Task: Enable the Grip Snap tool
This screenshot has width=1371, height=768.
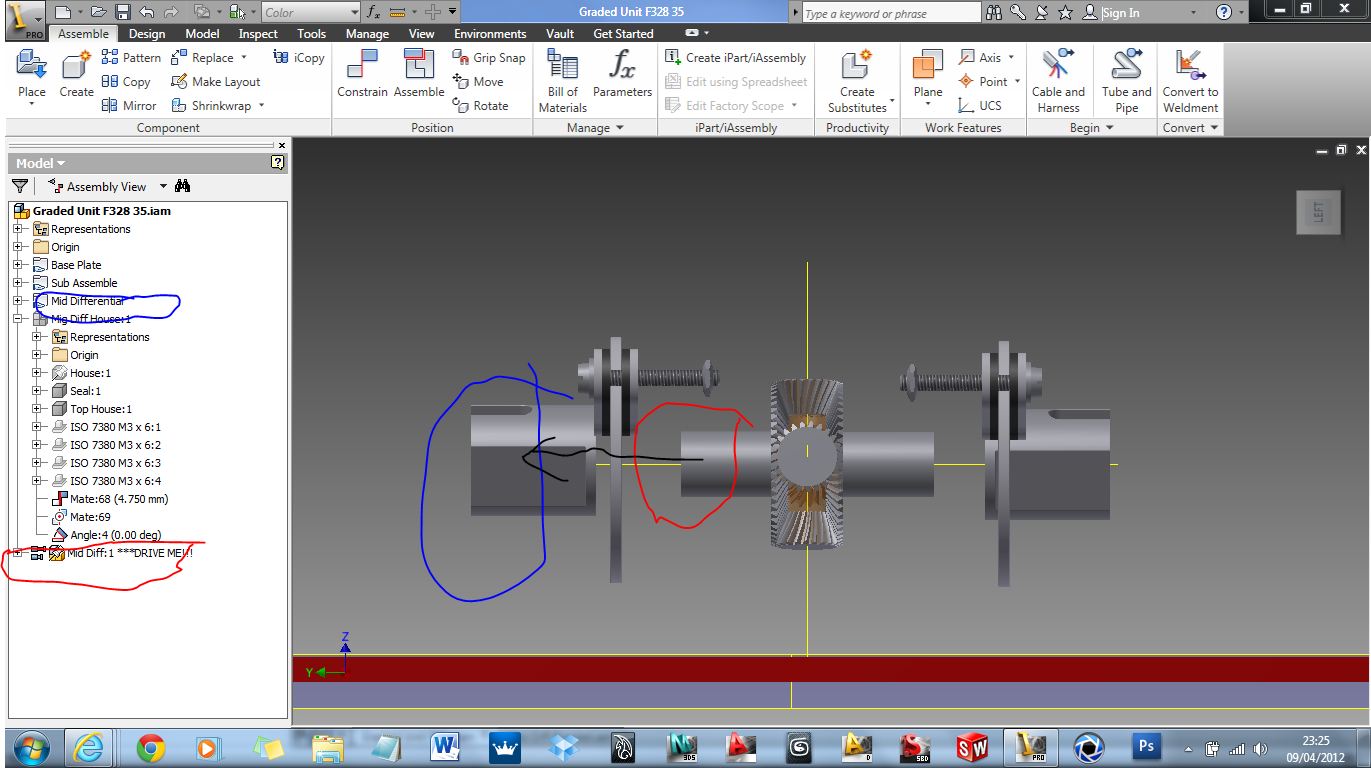Action: click(489, 58)
